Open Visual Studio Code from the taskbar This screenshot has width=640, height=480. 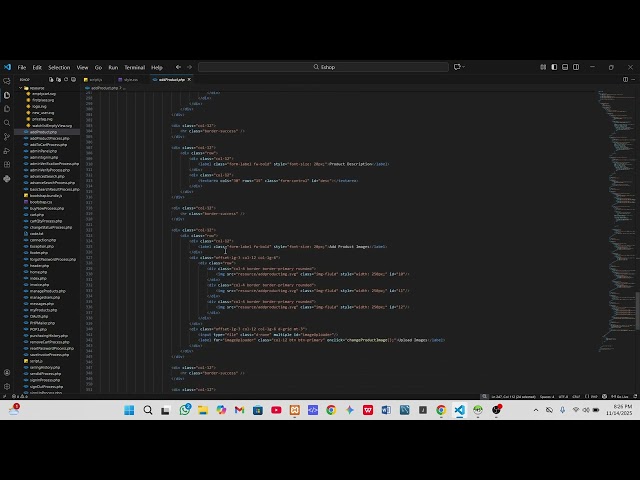coord(460,410)
